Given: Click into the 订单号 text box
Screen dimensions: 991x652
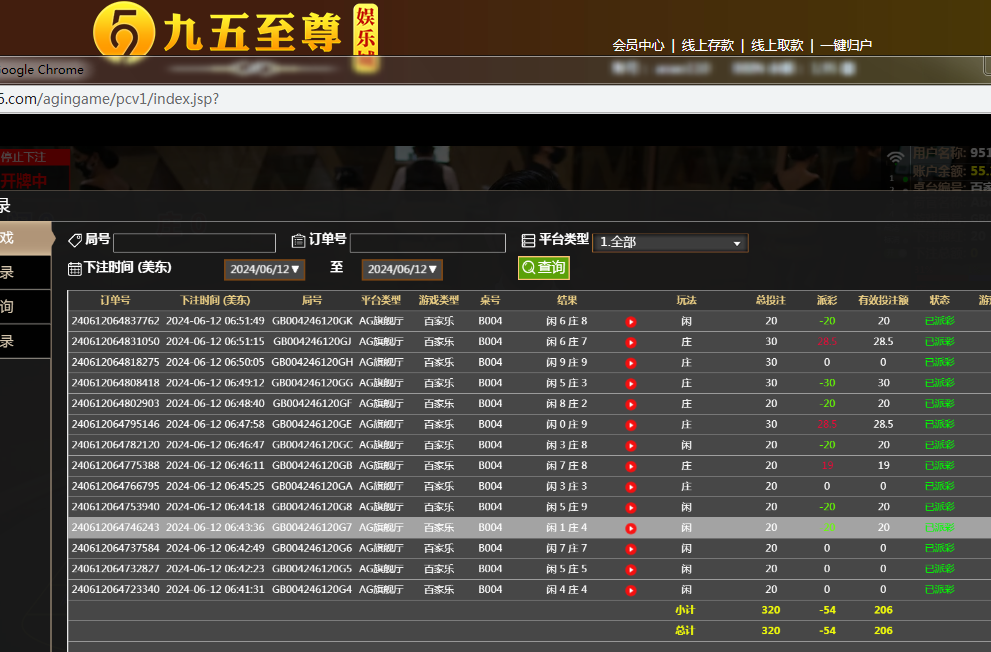Looking at the screenshot, I should (427, 243).
